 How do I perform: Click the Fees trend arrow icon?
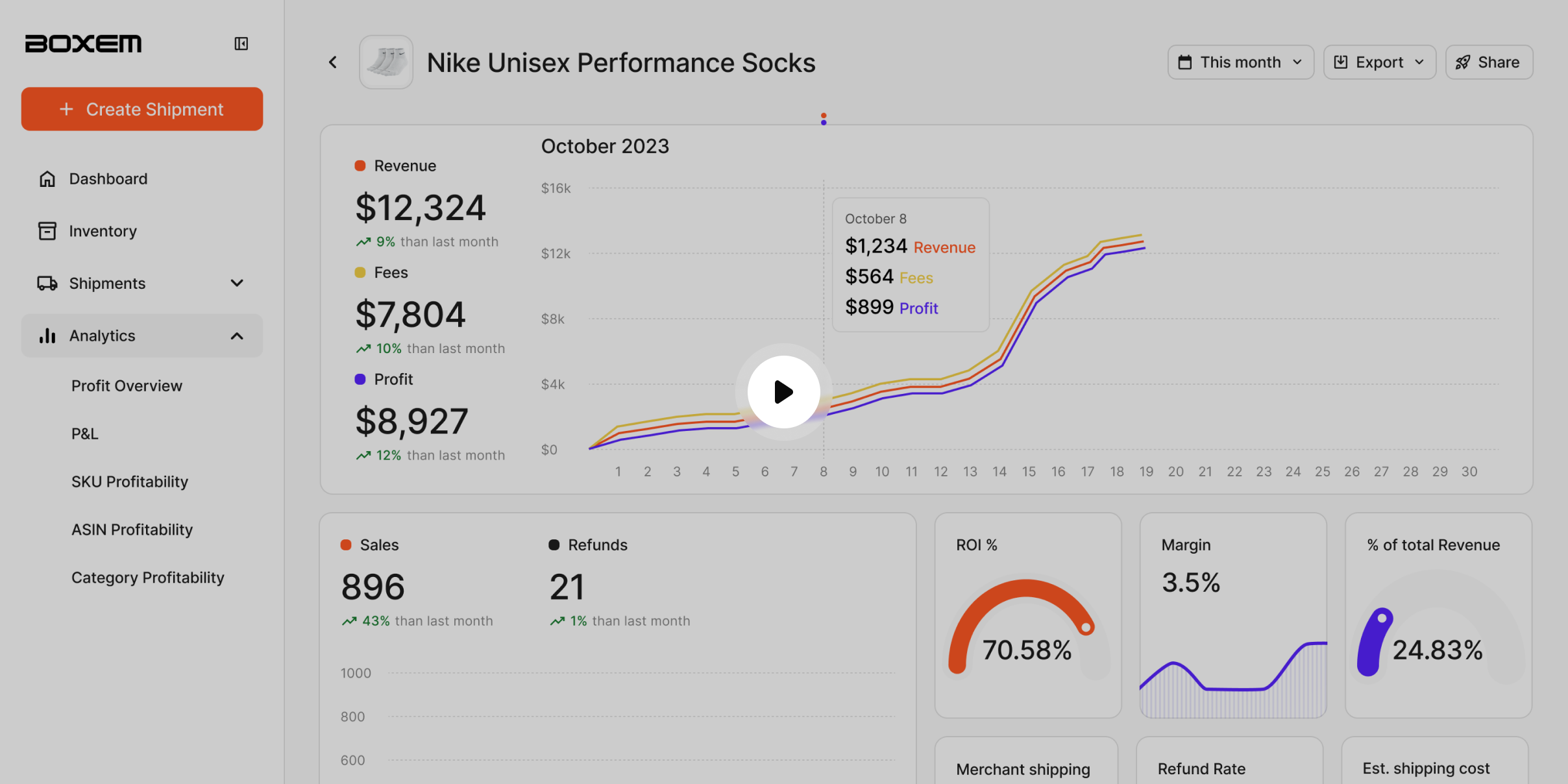363,349
